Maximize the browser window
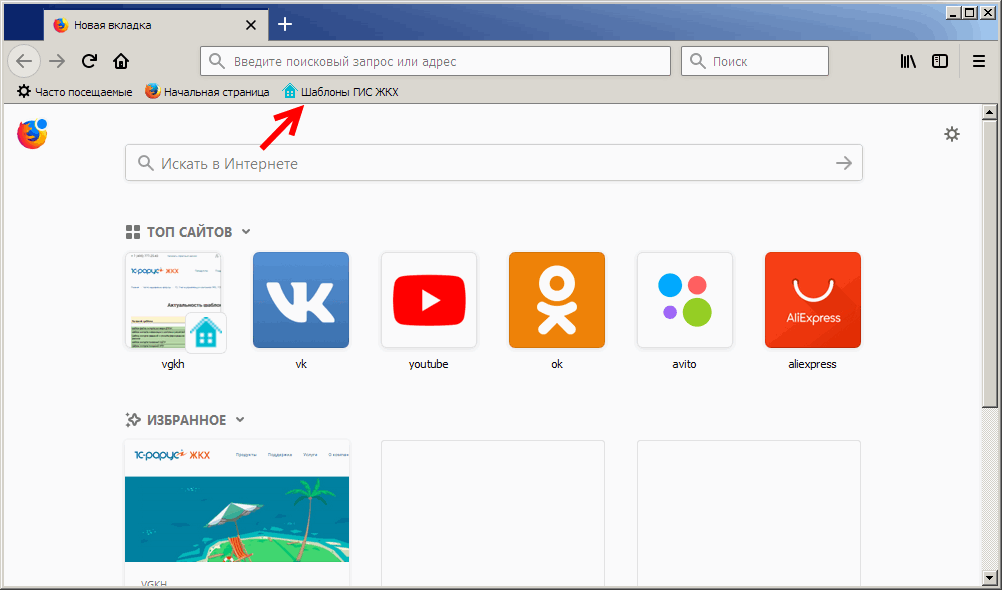The image size is (1002, 590). pyautogui.click(x=970, y=12)
